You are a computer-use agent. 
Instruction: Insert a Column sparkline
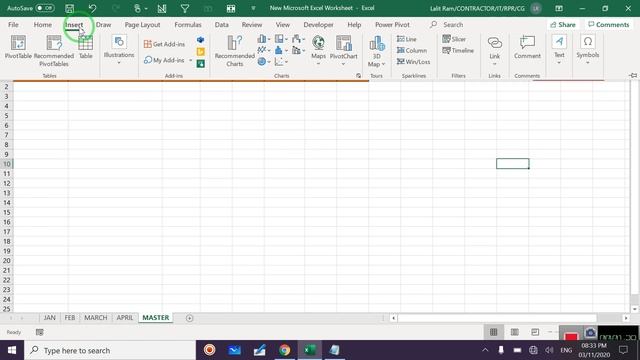point(412,51)
